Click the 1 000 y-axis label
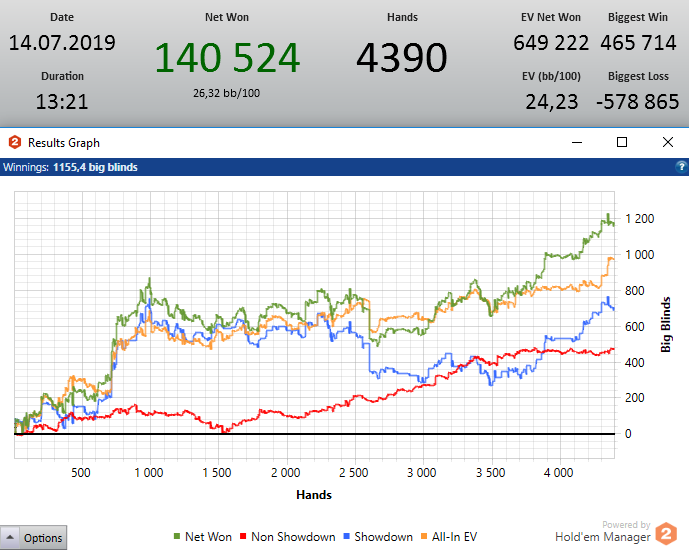This screenshot has height=550, width=689. pyautogui.click(x=640, y=255)
